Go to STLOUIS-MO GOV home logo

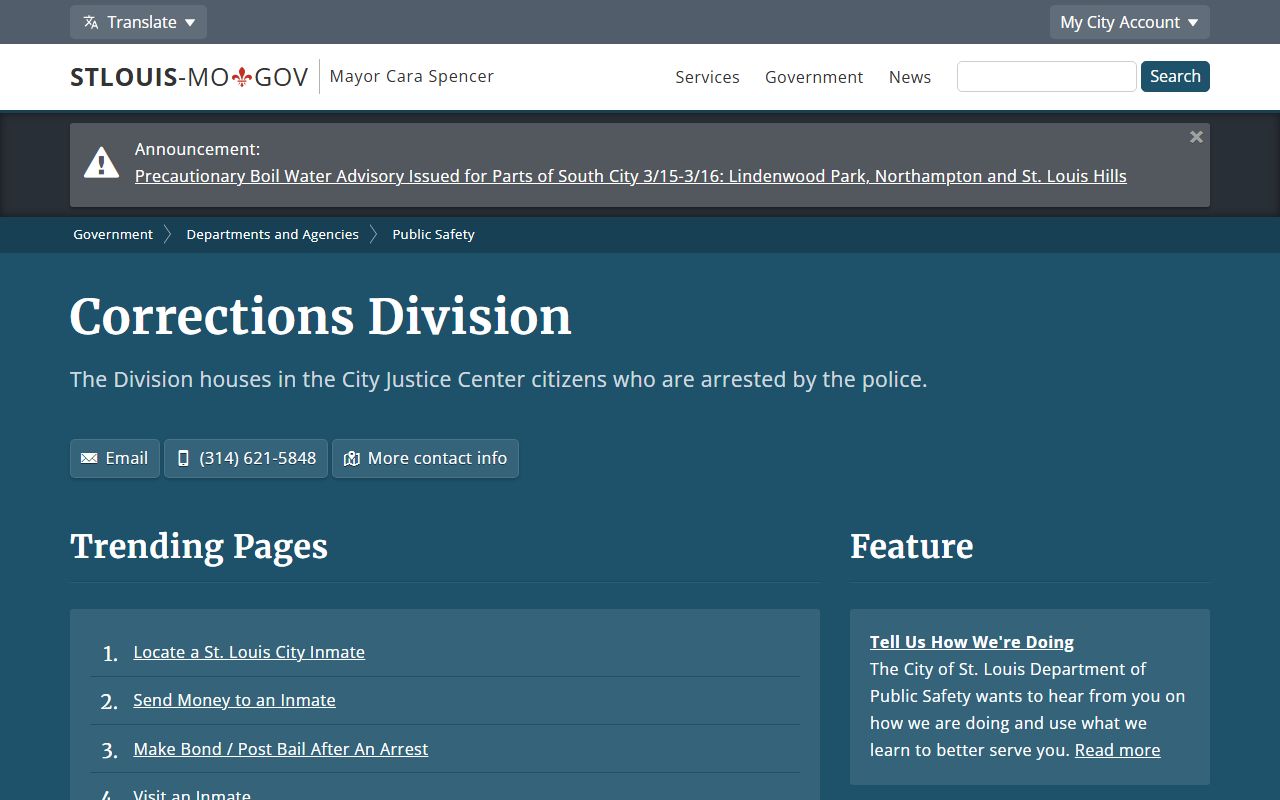click(189, 77)
